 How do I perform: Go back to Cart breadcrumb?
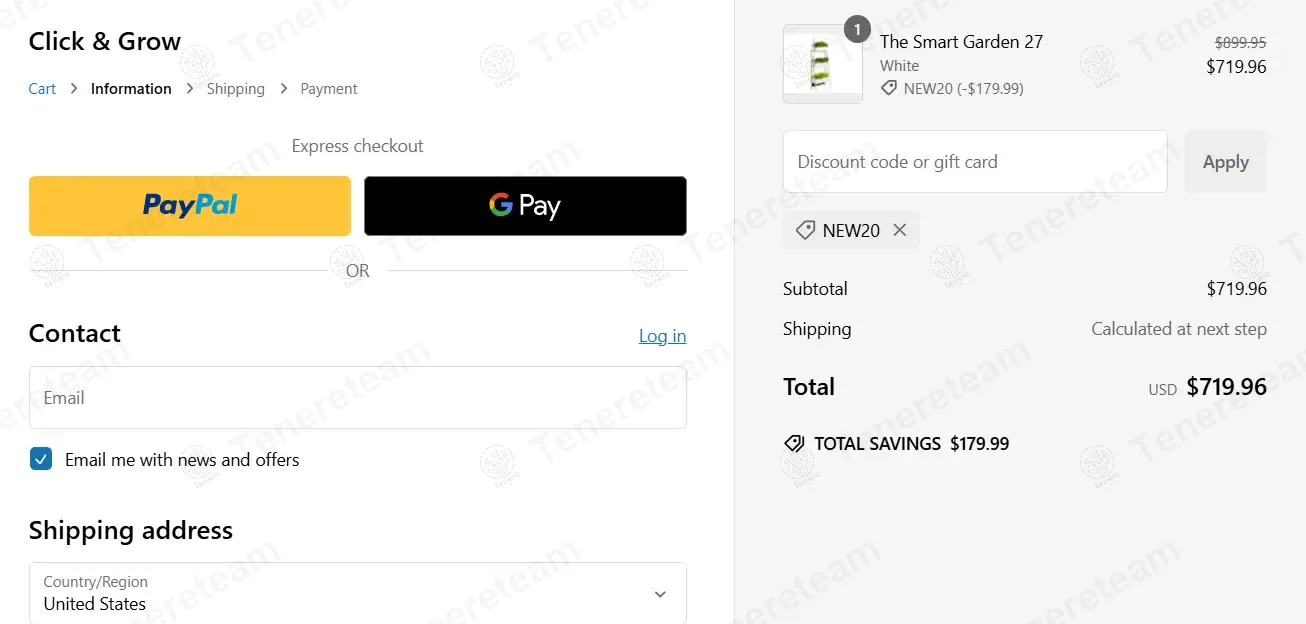coord(42,89)
